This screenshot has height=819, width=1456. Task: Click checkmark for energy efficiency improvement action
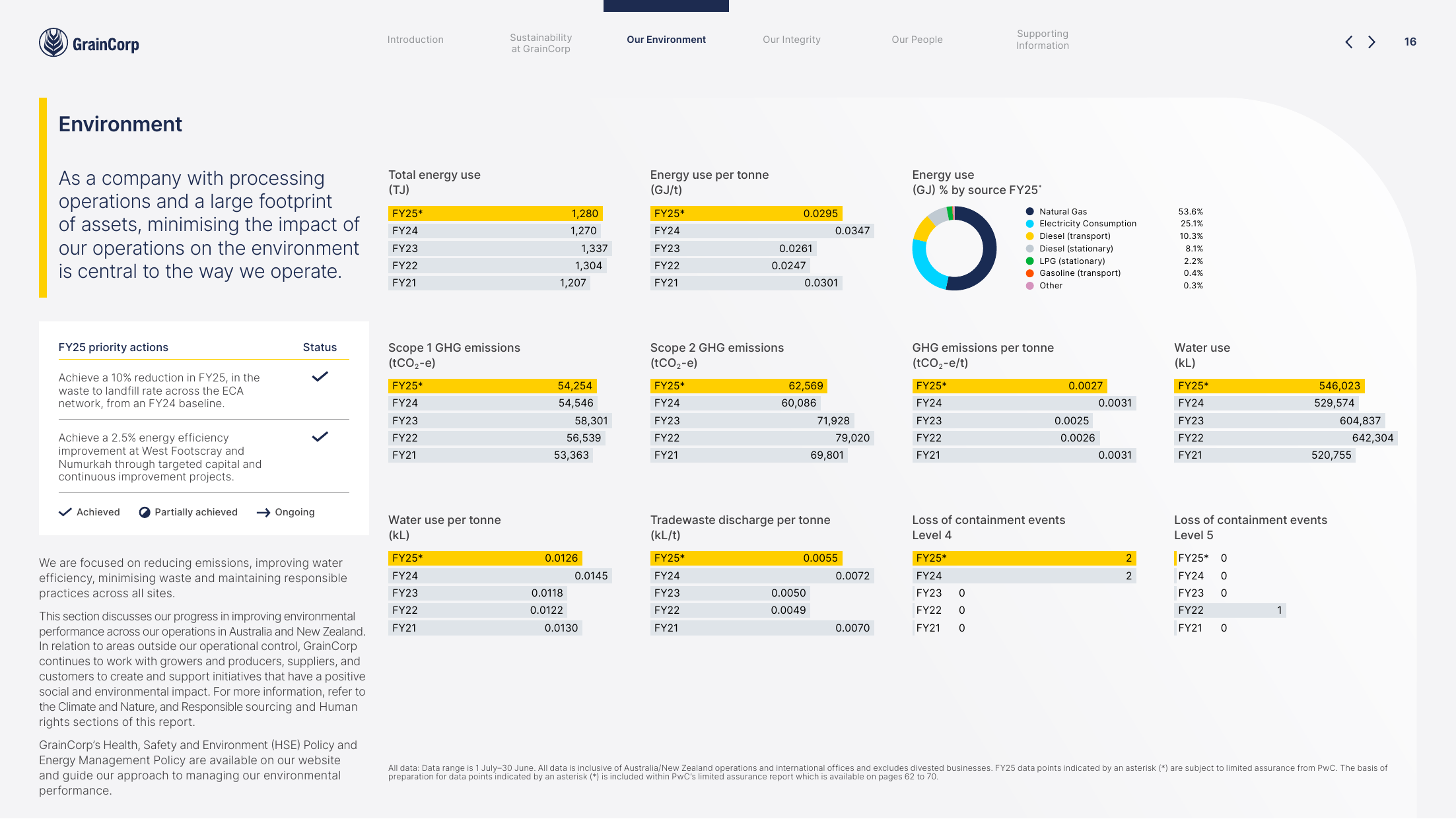(x=320, y=437)
